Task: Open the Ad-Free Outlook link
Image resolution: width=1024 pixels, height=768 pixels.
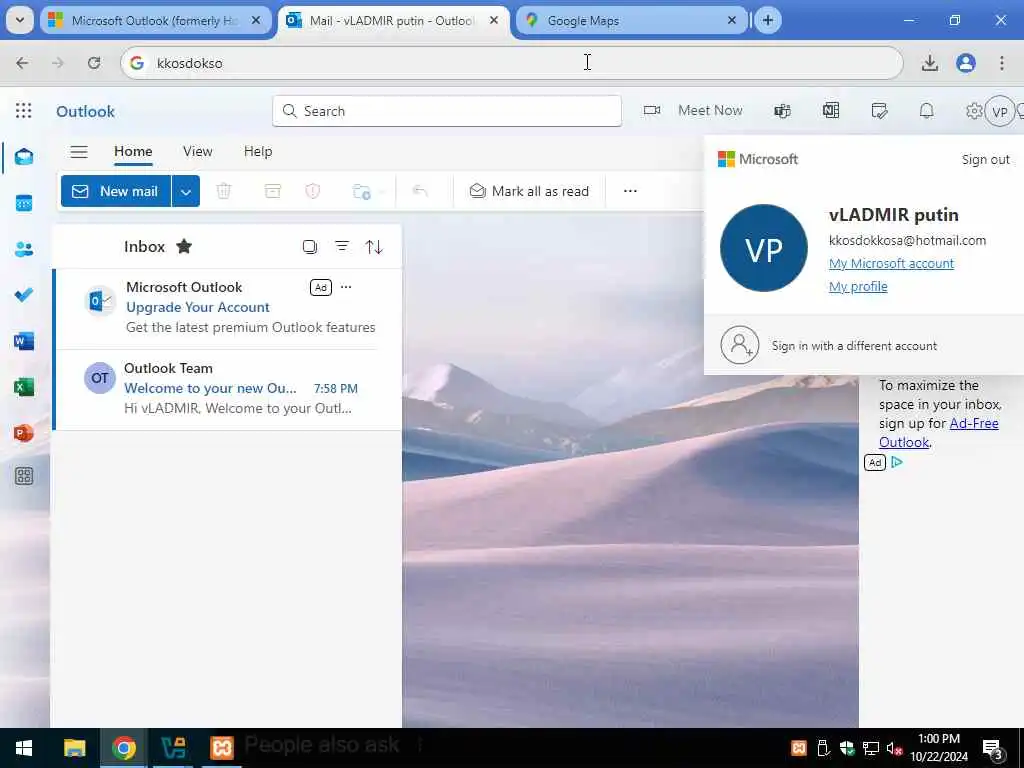Action: pos(938,432)
